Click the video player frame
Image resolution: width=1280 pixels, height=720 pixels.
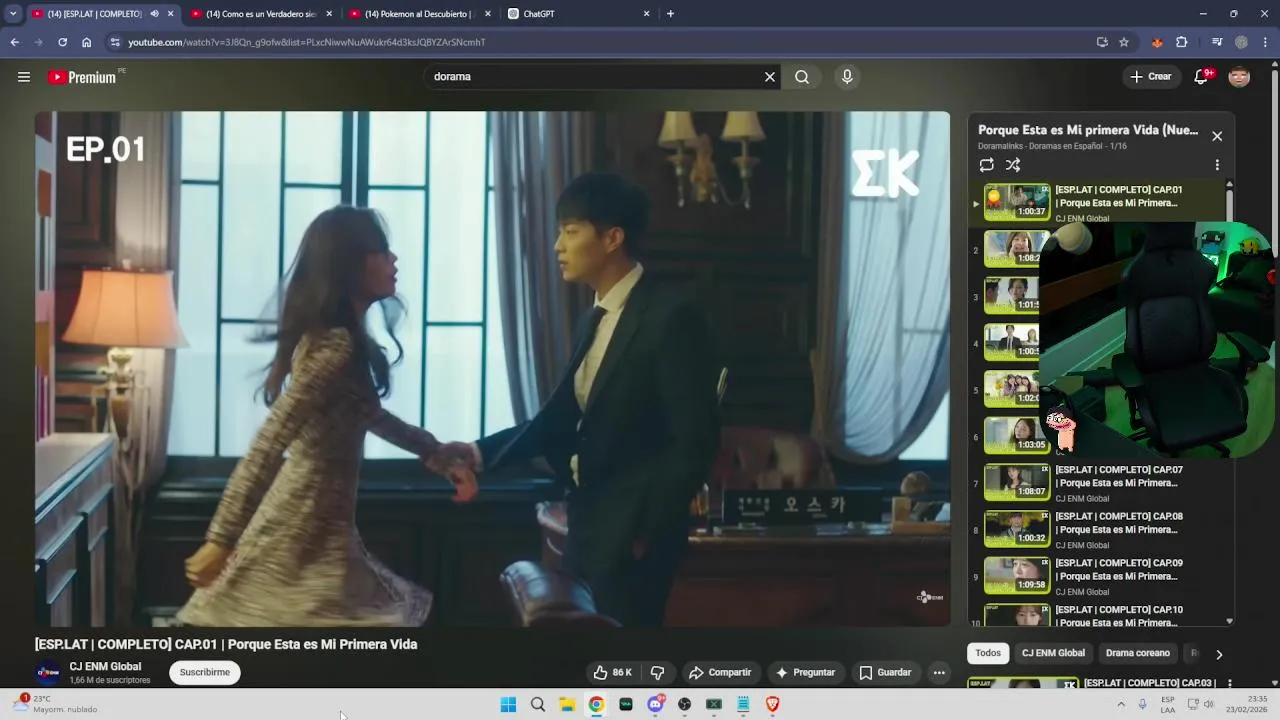492,369
